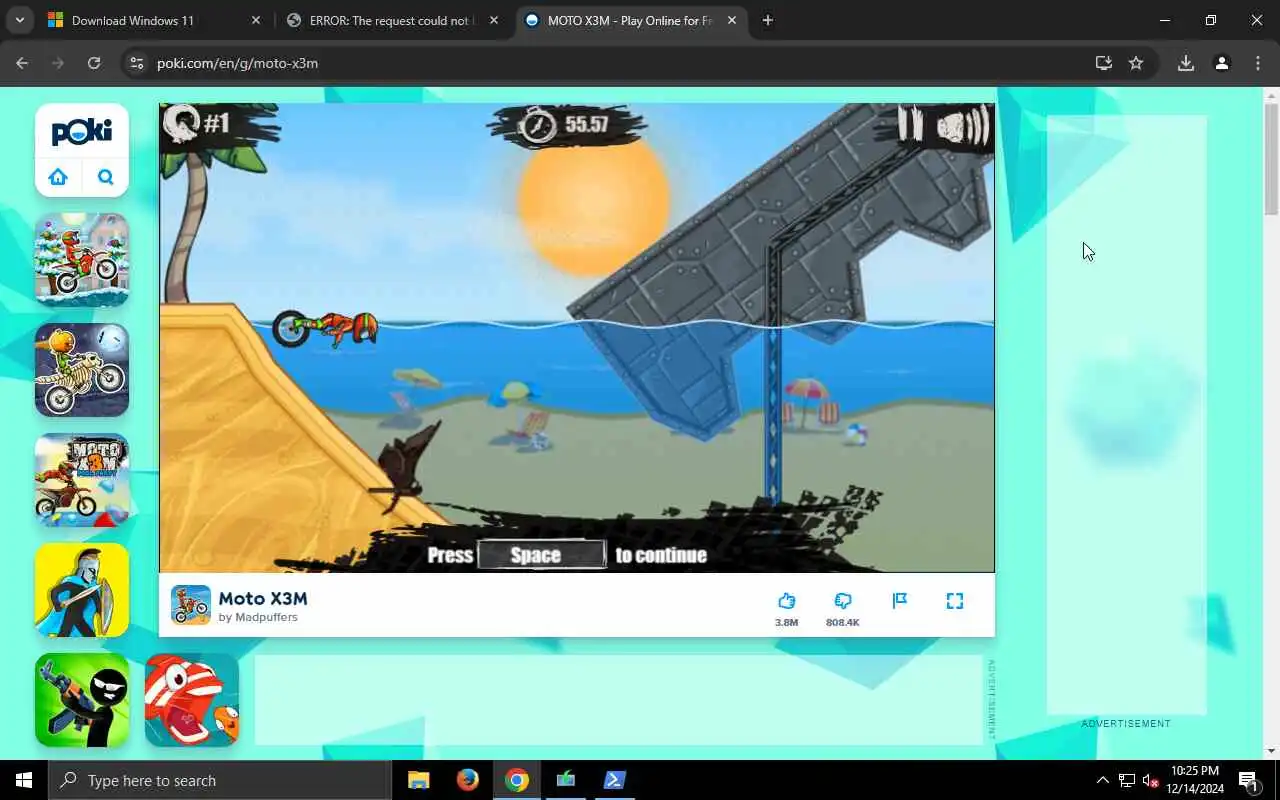Screen dimensions: 1280x800
Task: Open Chrome downloads icon
Action: (x=1186, y=63)
